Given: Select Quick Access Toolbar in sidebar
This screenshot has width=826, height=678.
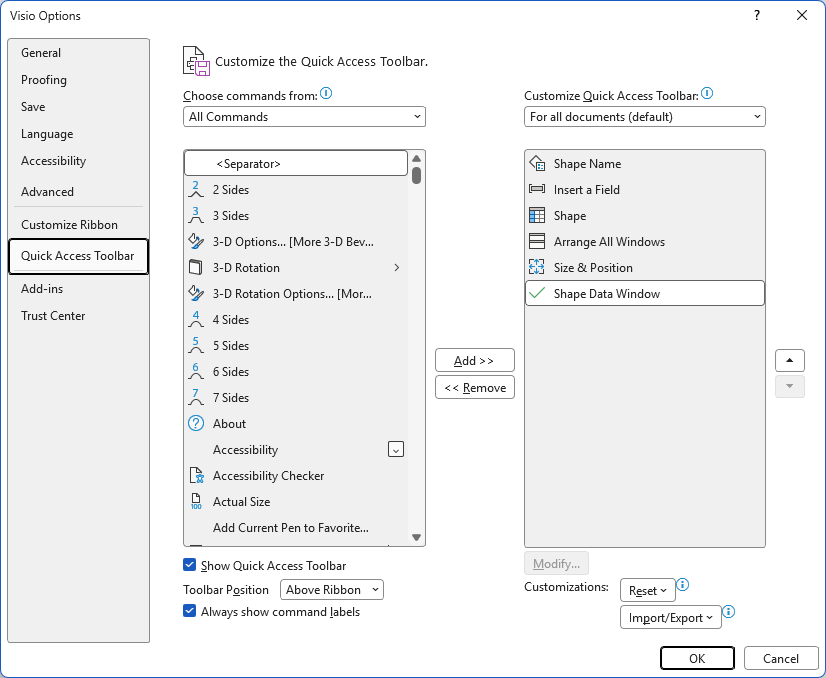Looking at the screenshot, I should coord(78,256).
